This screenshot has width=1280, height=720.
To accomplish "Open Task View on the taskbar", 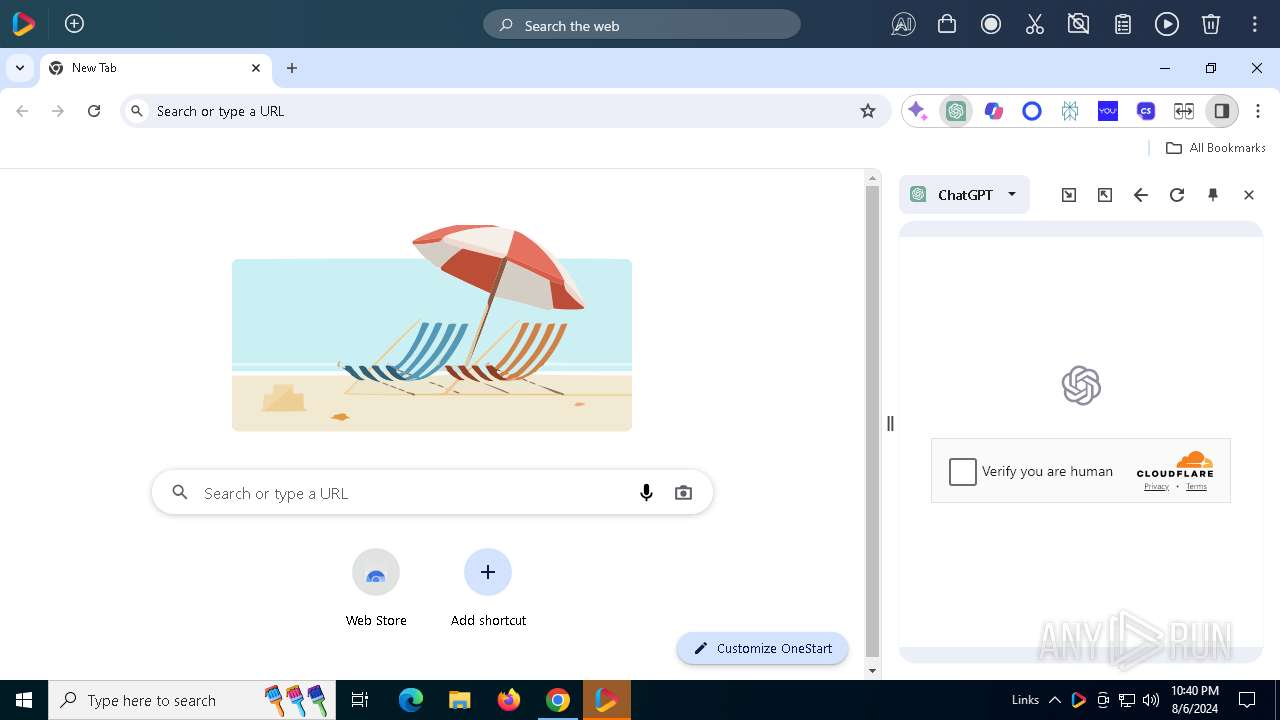I will pyautogui.click(x=360, y=700).
